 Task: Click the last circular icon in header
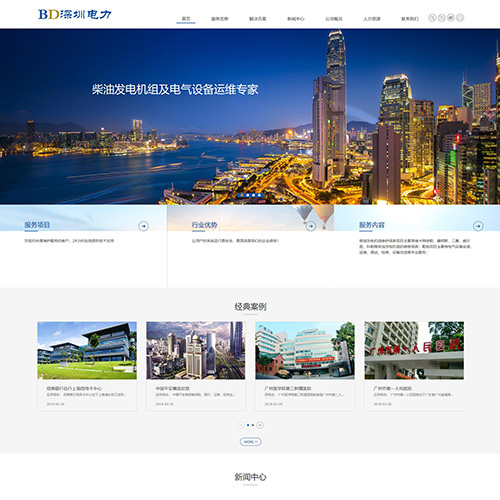click(460, 18)
